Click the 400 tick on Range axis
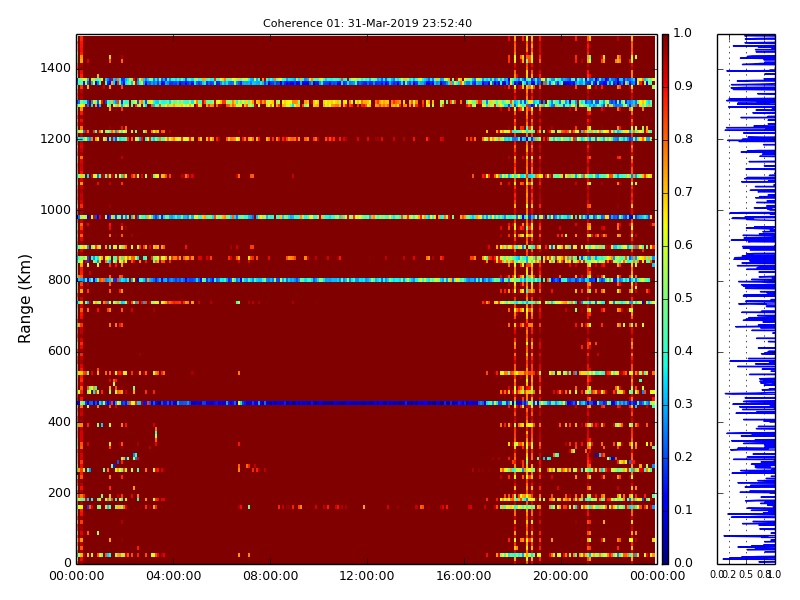Image resolution: width=800 pixels, height=600 pixels. (x=59, y=422)
